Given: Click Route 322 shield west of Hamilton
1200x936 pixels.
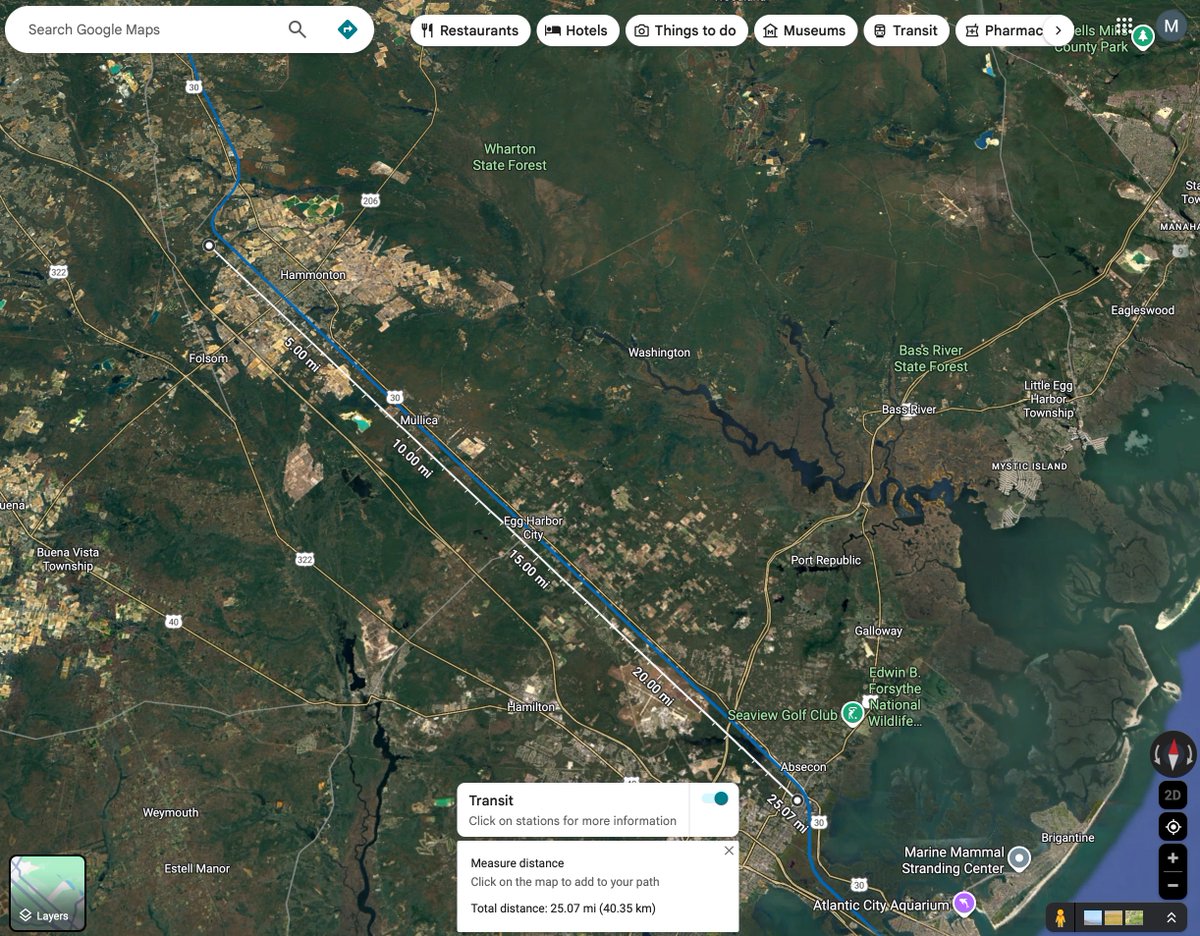Looking at the screenshot, I should pos(305,559).
